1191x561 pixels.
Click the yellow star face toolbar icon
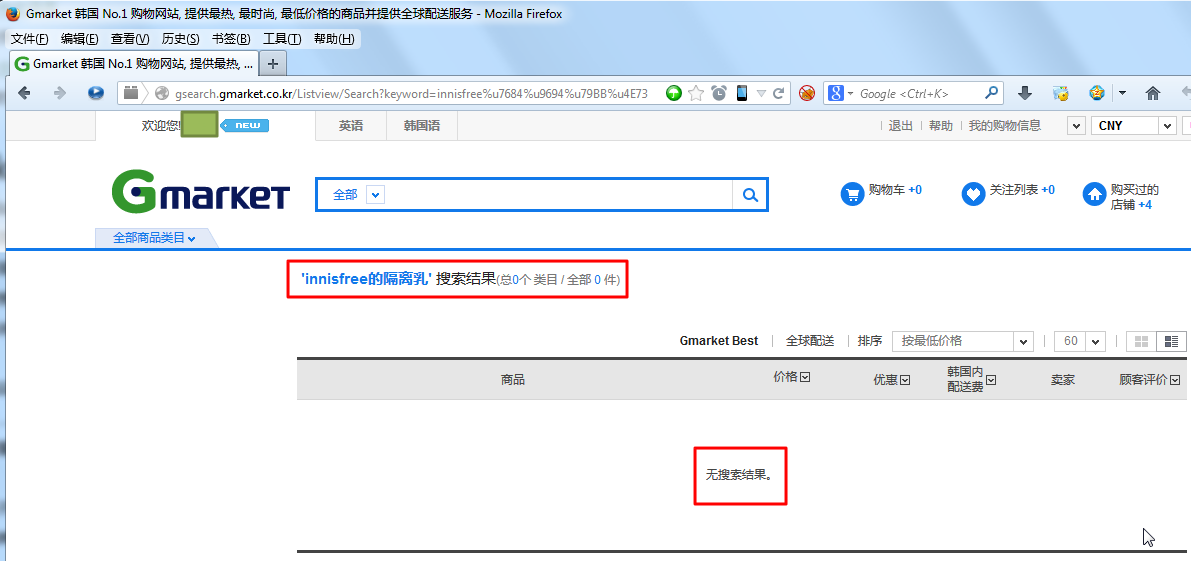pos(1097,93)
